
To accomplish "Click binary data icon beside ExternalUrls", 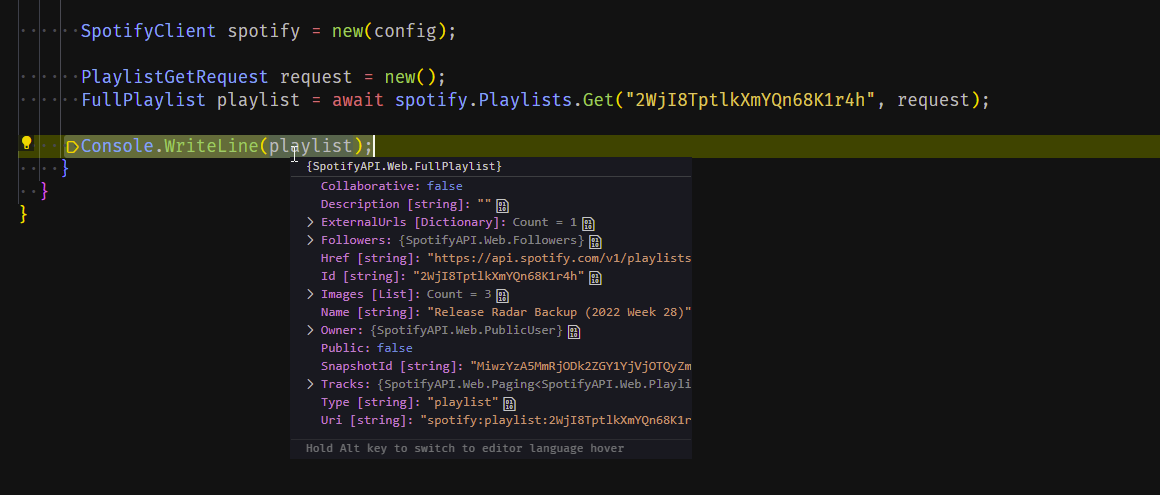I will (x=588, y=223).
